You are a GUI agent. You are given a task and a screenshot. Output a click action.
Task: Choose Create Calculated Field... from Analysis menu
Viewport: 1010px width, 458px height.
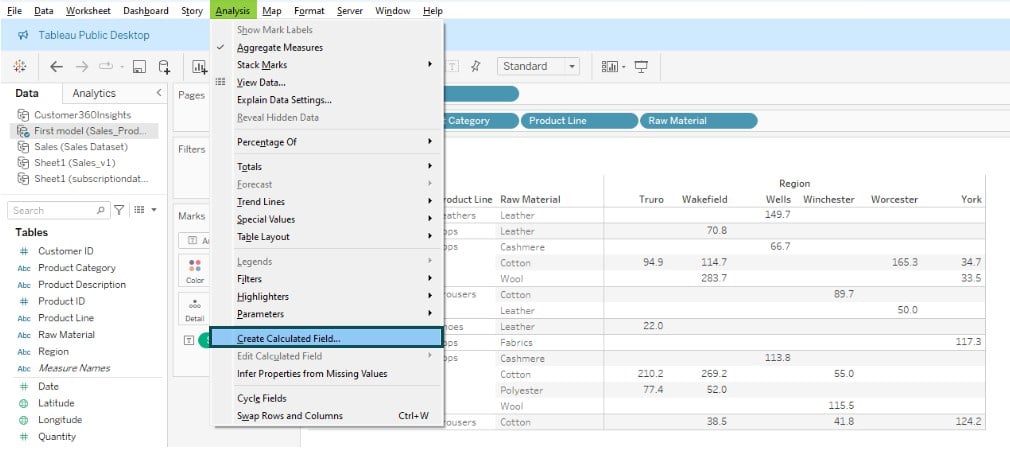(x=327, y=338)
